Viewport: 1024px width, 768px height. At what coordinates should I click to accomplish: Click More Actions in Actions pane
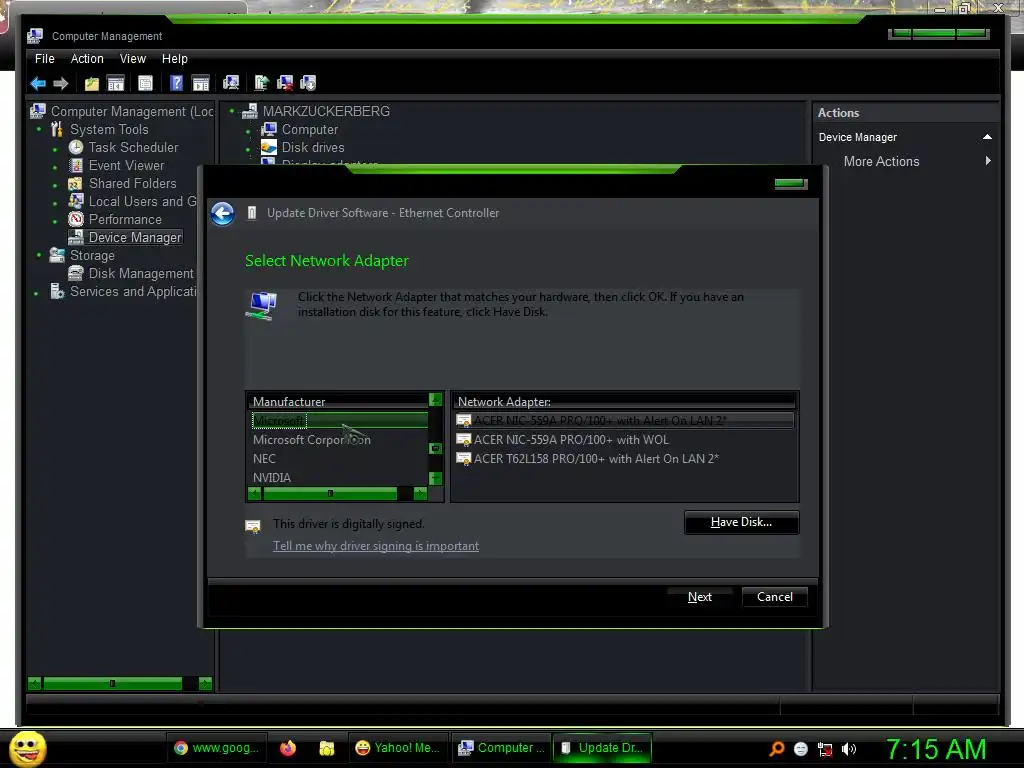click(x=881, y=161)
